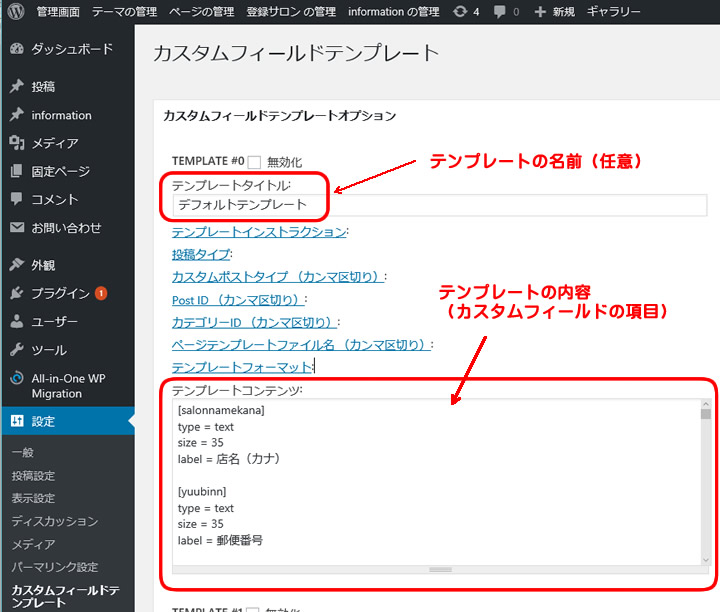720x612 pixels.
Task: Open 投稿 sidebar menu
Action: tap(43, 86)
